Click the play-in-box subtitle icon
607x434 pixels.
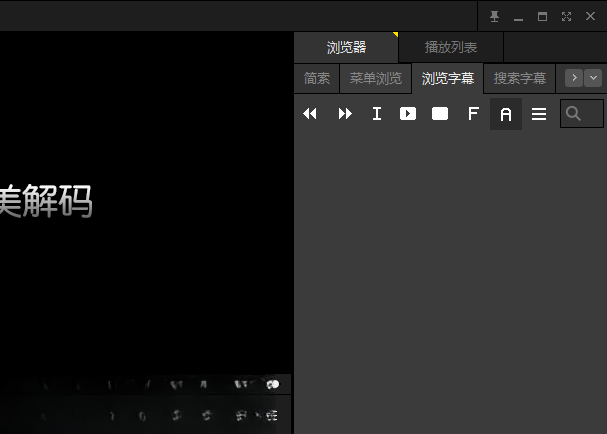(408, 113)
